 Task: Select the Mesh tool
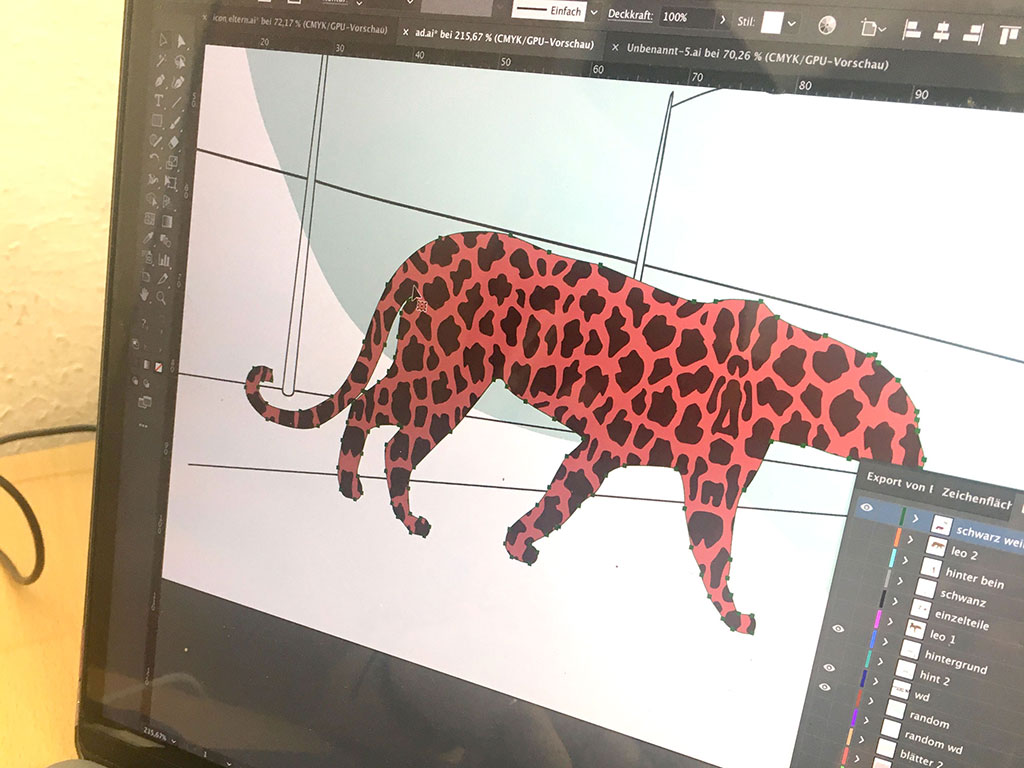pos(150,219)
